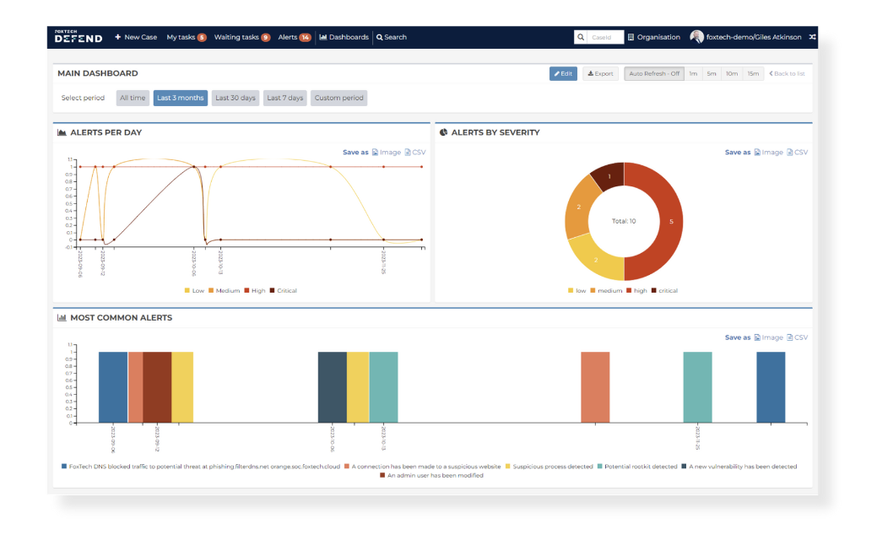
Task: Toggle High series in Alerts Per Day legend
Action: click(x=255, y=291)
